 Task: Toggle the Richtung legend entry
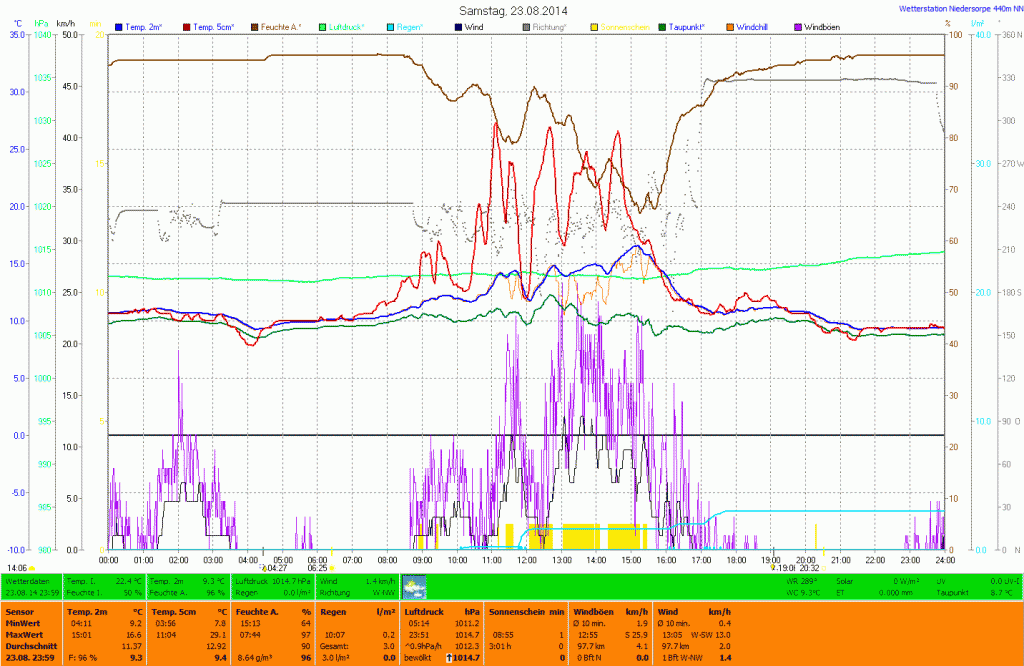[548, 26]
